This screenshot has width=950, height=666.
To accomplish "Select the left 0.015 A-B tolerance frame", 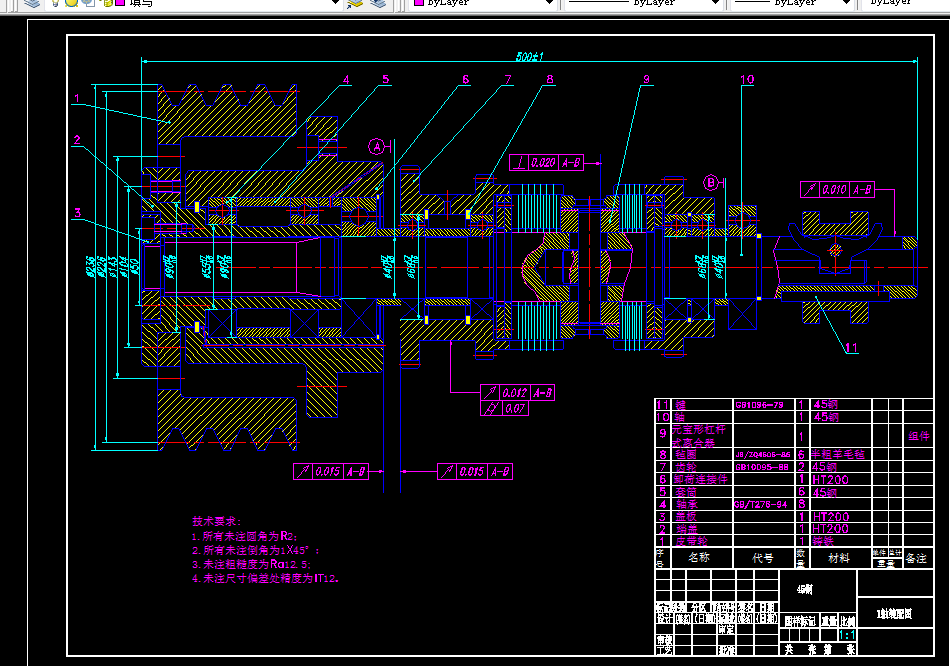I will tap(331, 471).
